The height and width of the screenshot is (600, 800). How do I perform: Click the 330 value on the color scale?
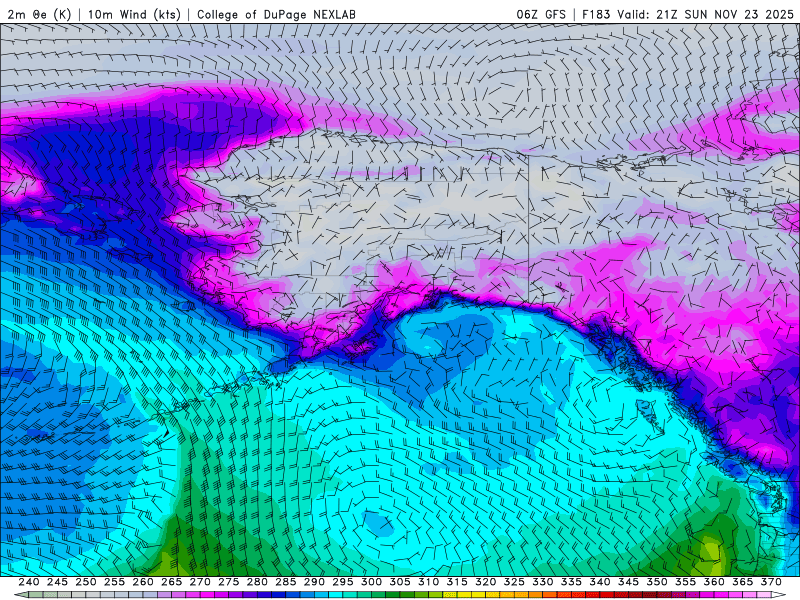tap(543, 582)
